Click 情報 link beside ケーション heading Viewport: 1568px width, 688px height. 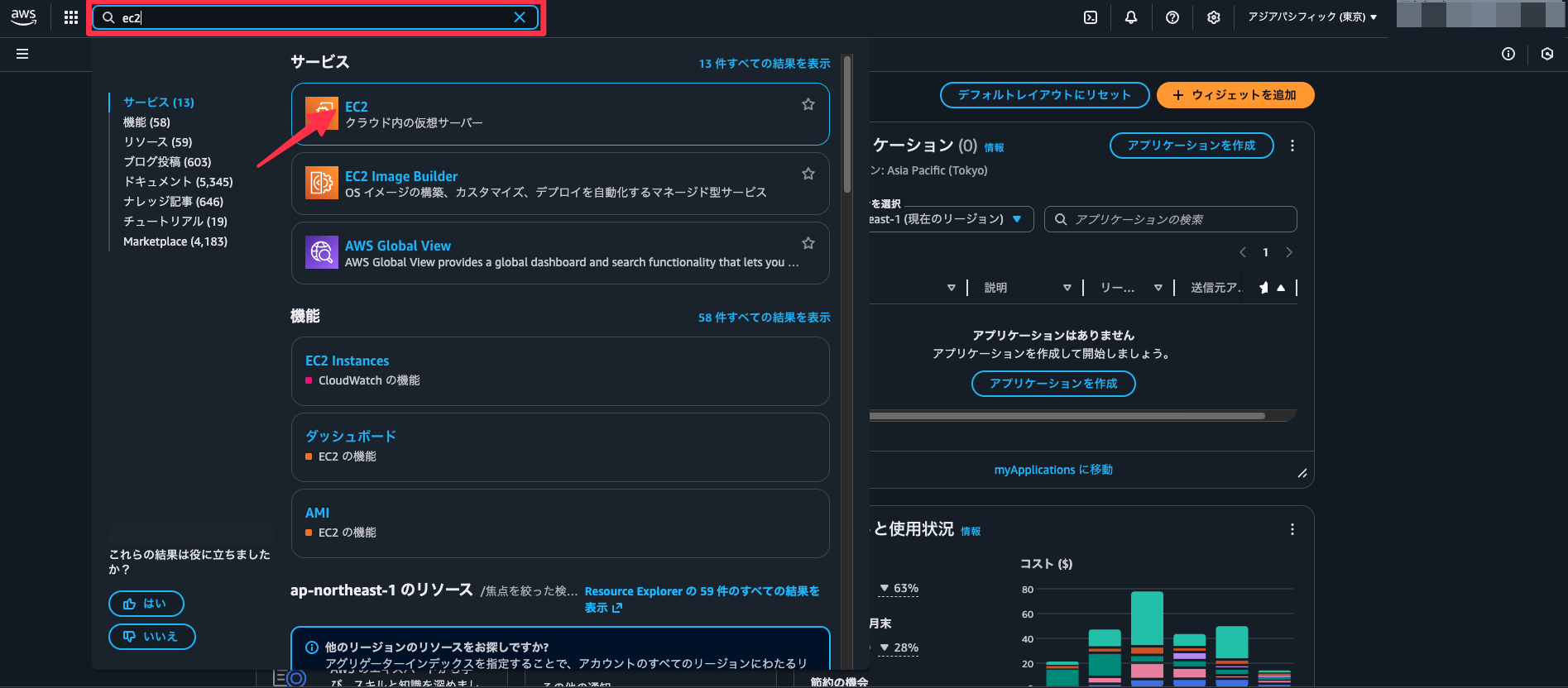coord(994,148)
